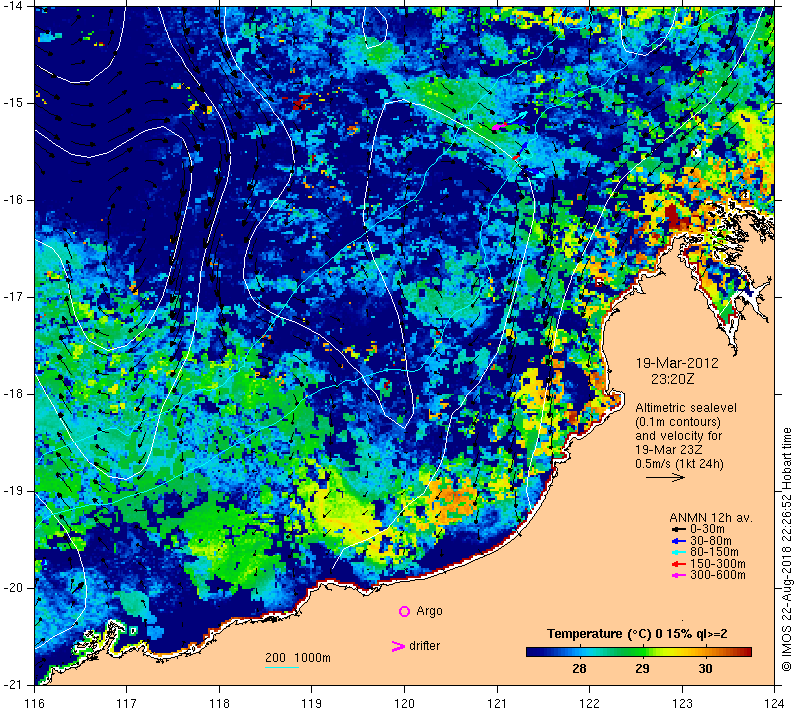Click the 29 degree colour bar label
The image size is (800, 710).
(x=642, y=669)
